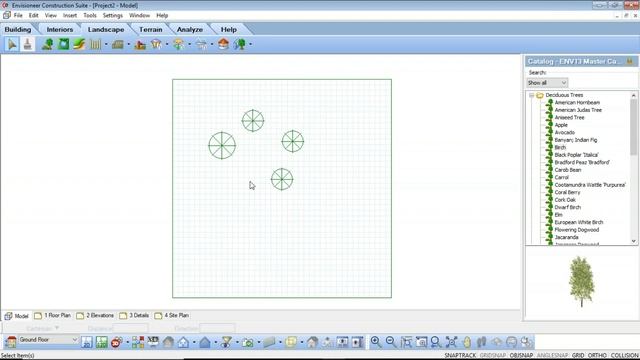640x360 pixels.
Task: Open dropdown arrow beside 3D view icon
Action: [127, 342]
